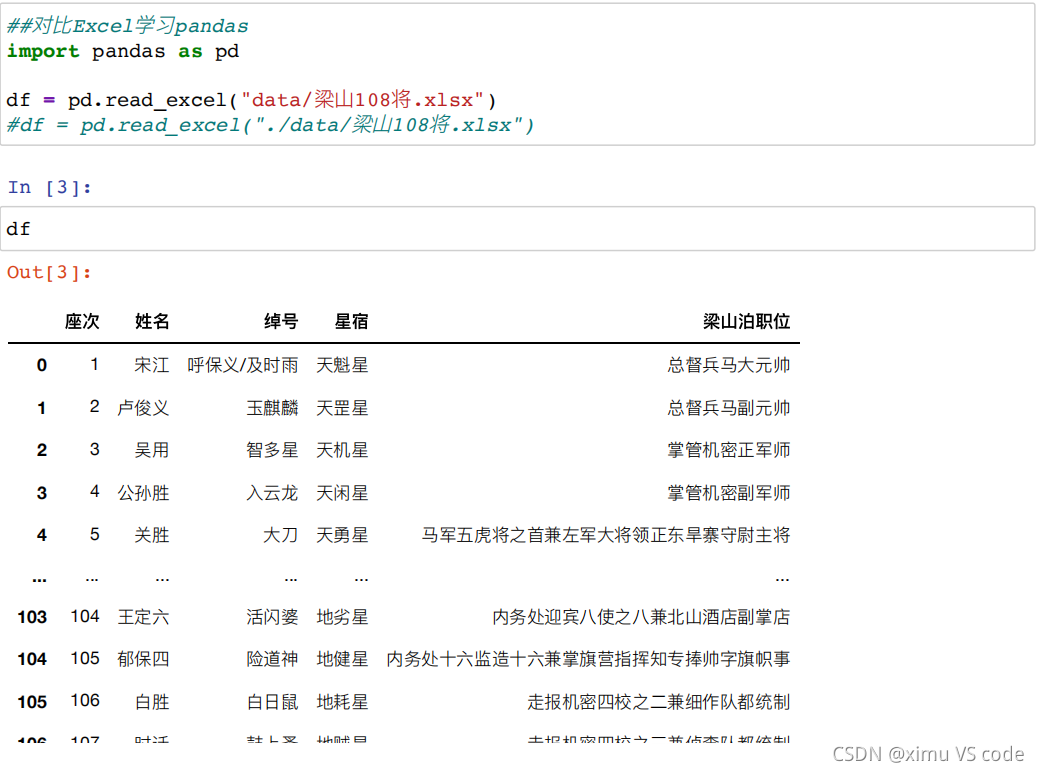Click the commented '#df = pd.read_excel' code line

[270, 125]
